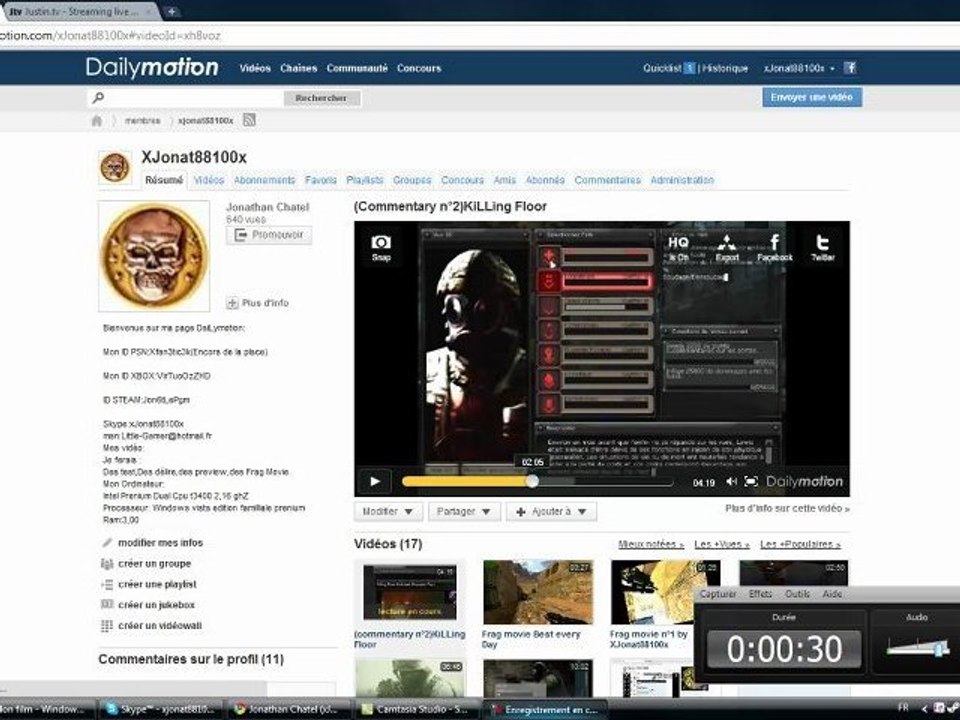Click the small skull avatar beside username
This screenshot has width=960, height=720.
coord(115,167)
